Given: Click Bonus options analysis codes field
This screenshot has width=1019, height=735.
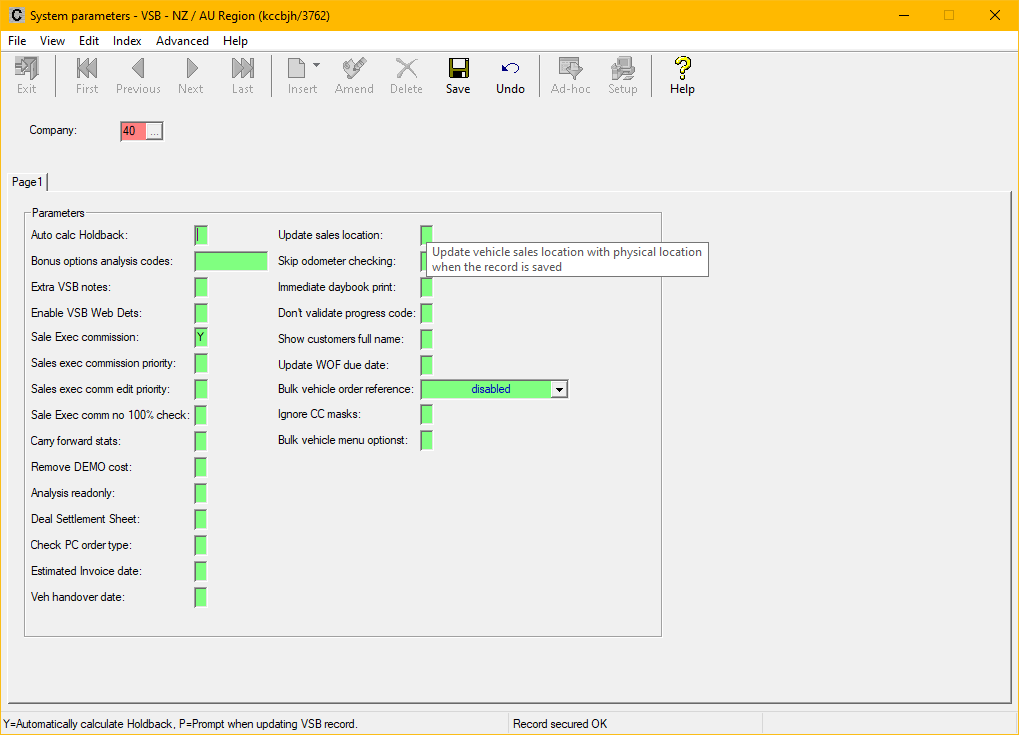Looking at the screenshot, I should (231, 261).
